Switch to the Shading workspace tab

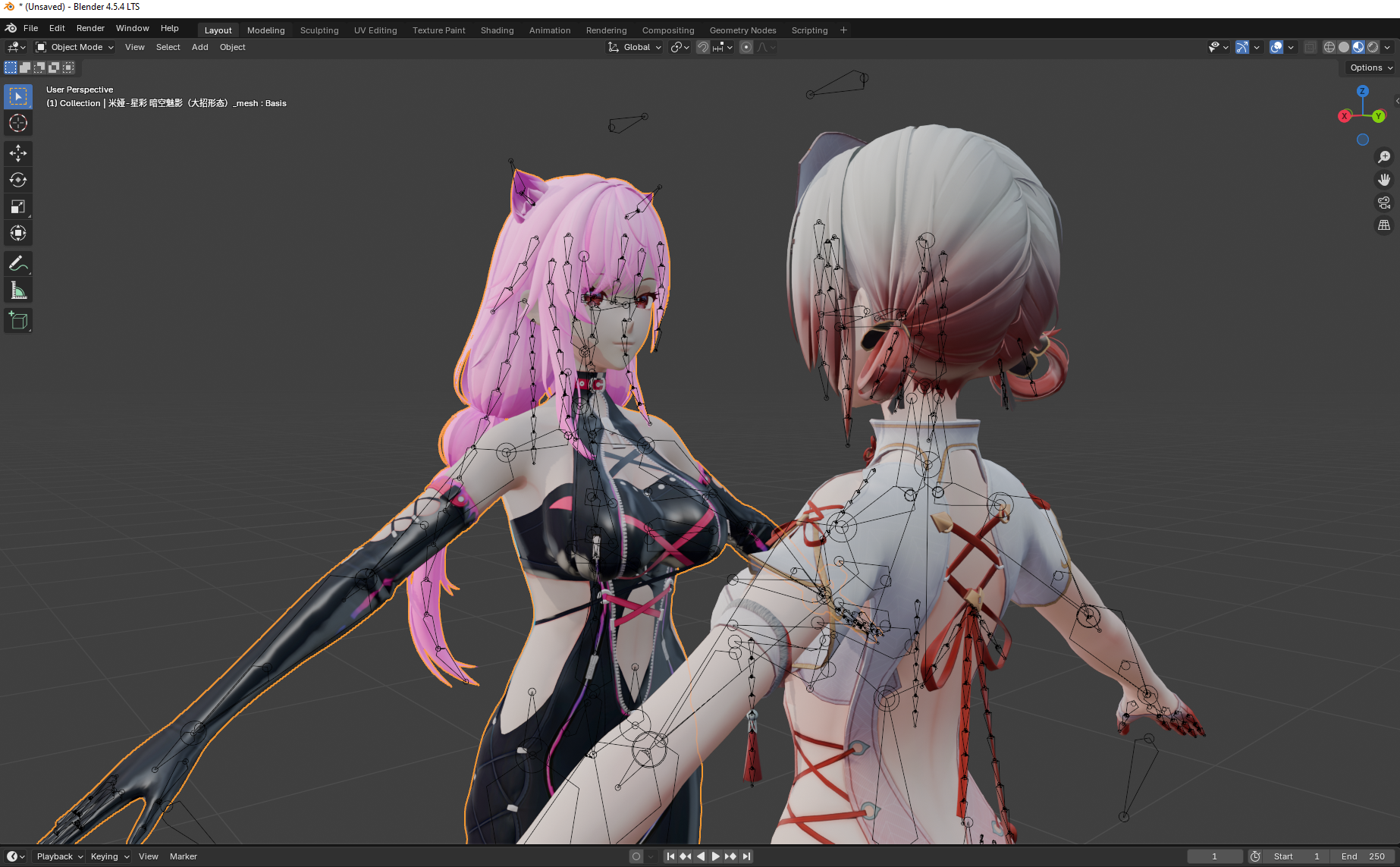coord(497,30)
